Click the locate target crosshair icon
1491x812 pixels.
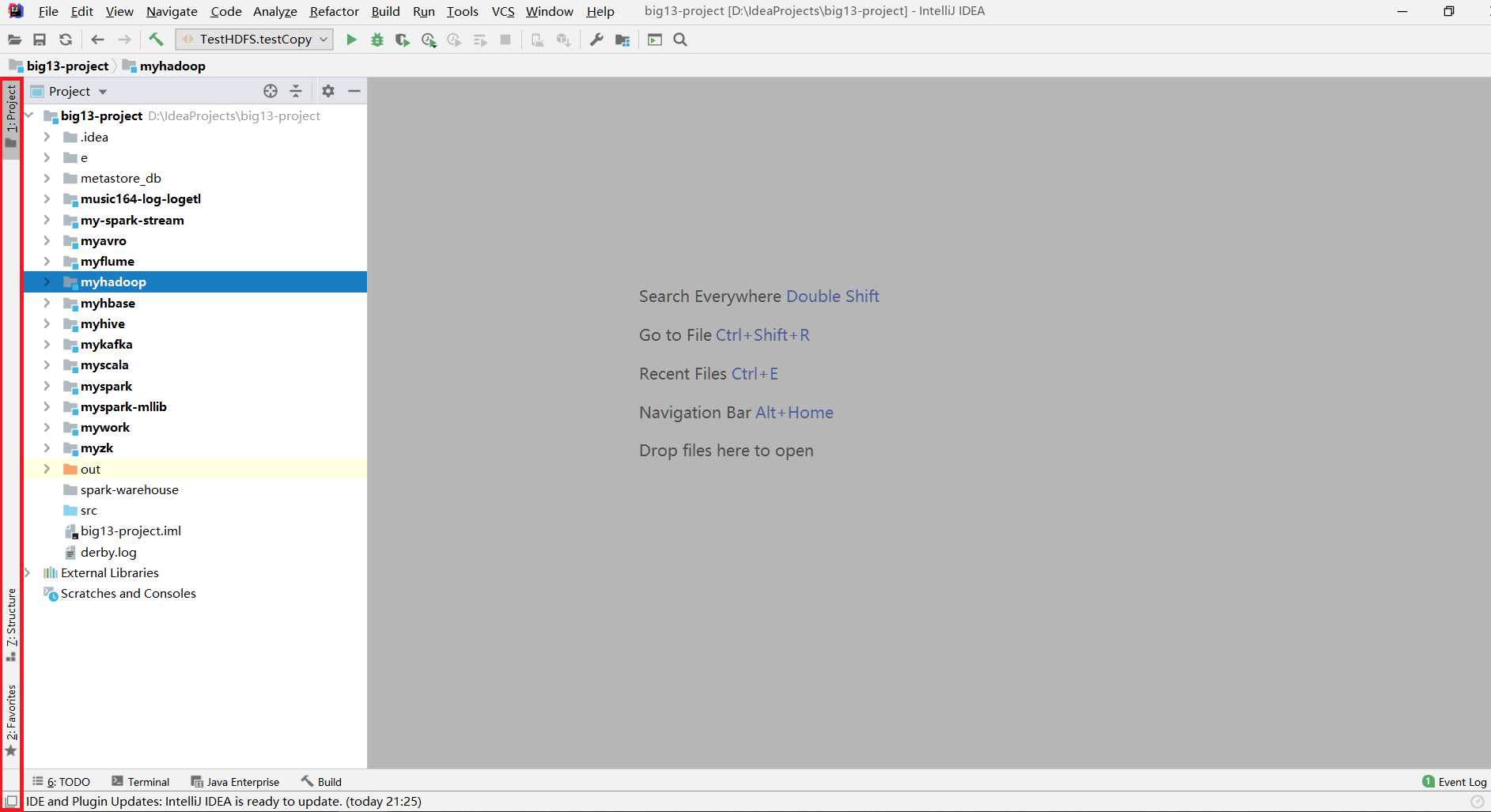pos(271,91)
